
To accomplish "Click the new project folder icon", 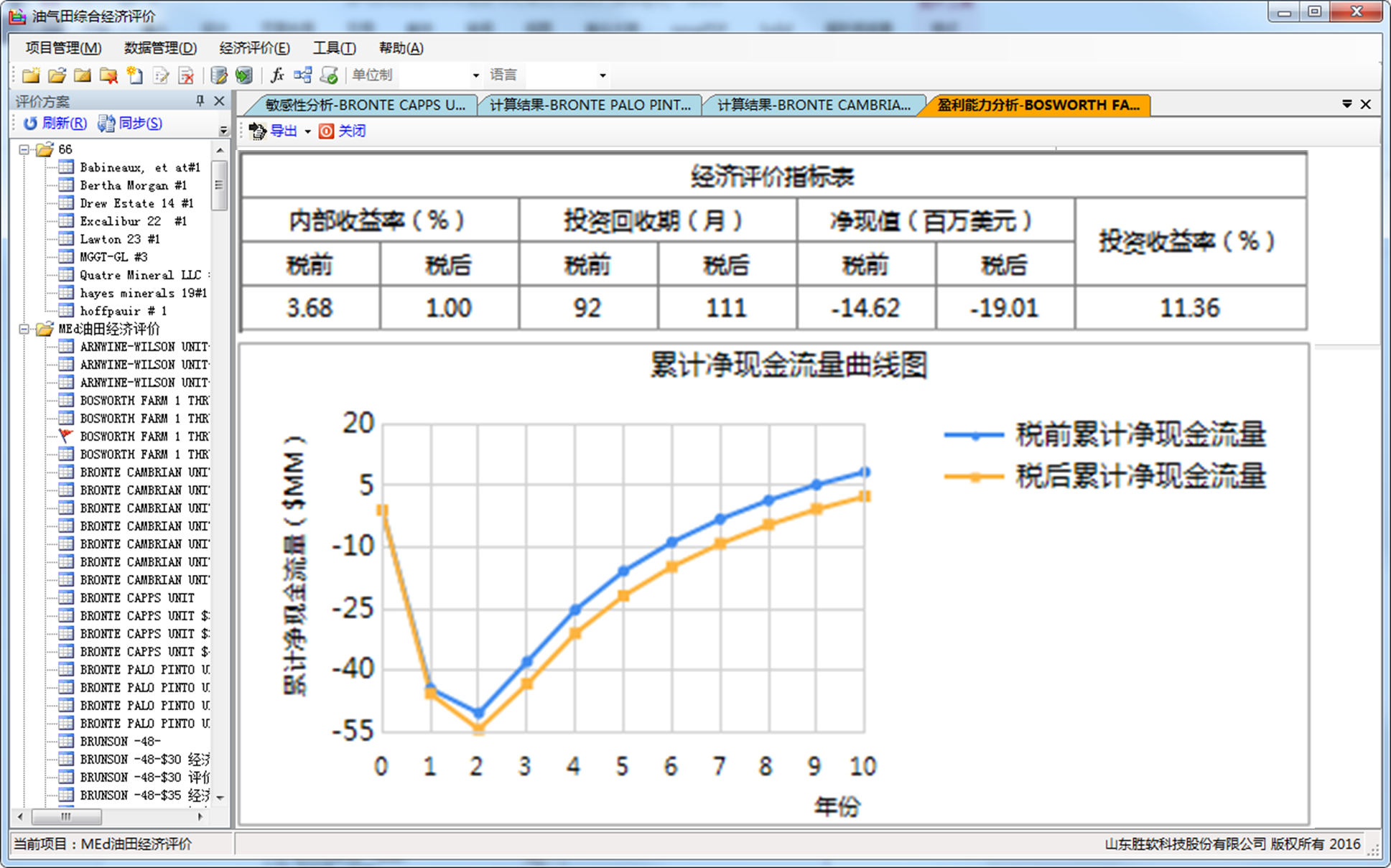I will (31, 75).
